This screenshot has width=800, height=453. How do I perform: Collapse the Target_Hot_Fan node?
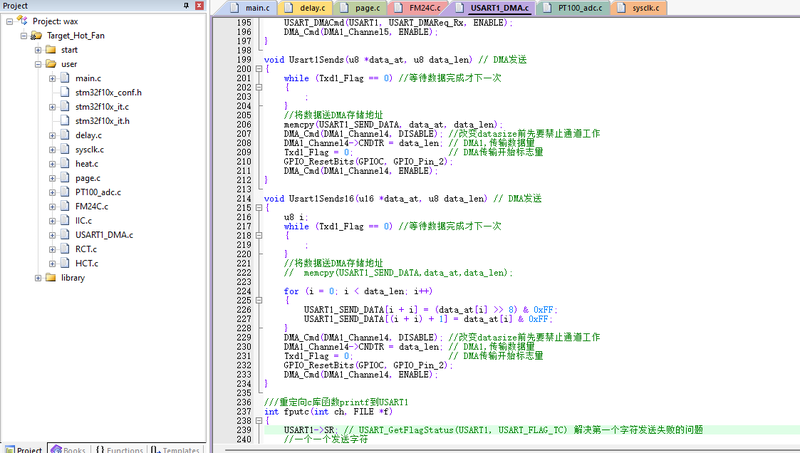(23, 36)
